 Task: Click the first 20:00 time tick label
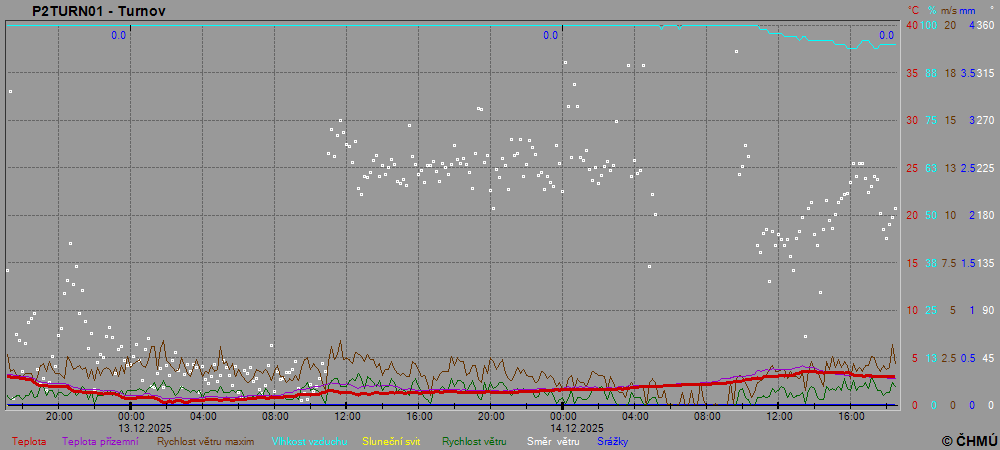[x=59, y=416]
